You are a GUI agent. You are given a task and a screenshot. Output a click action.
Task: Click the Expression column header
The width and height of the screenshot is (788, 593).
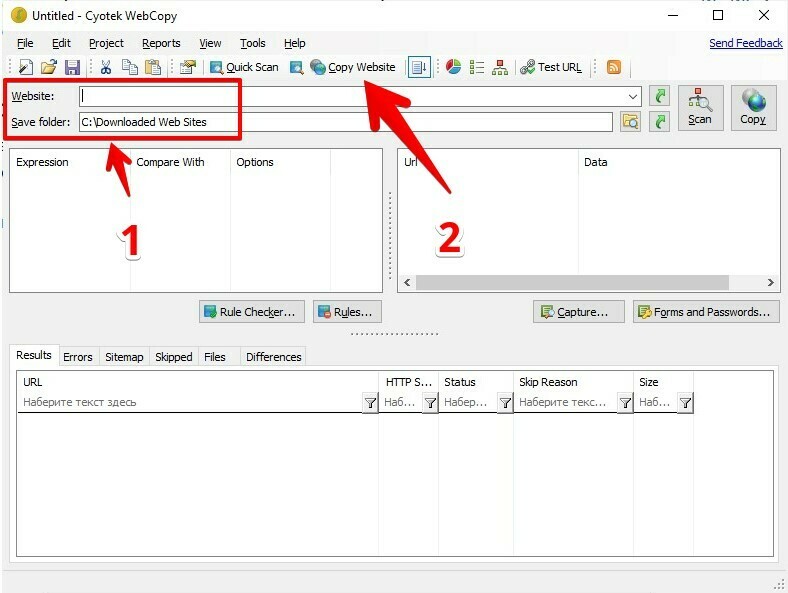pos(70,162)
